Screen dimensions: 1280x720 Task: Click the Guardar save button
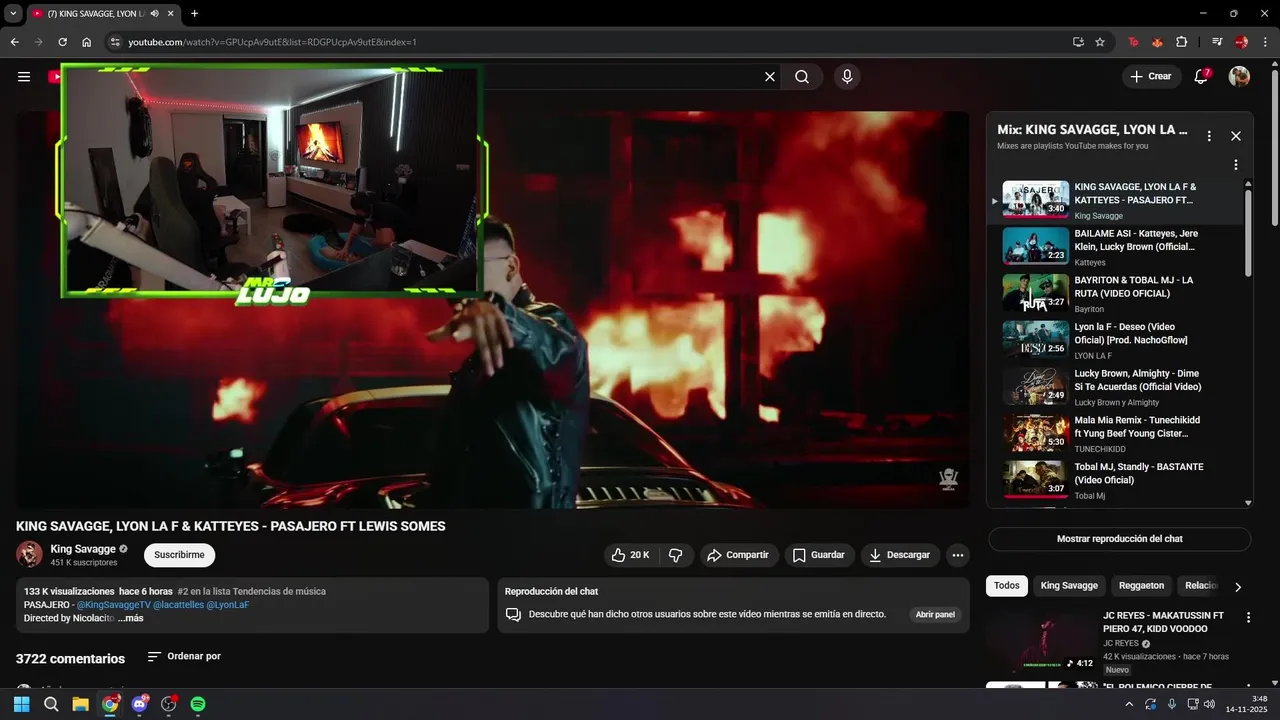819,555
